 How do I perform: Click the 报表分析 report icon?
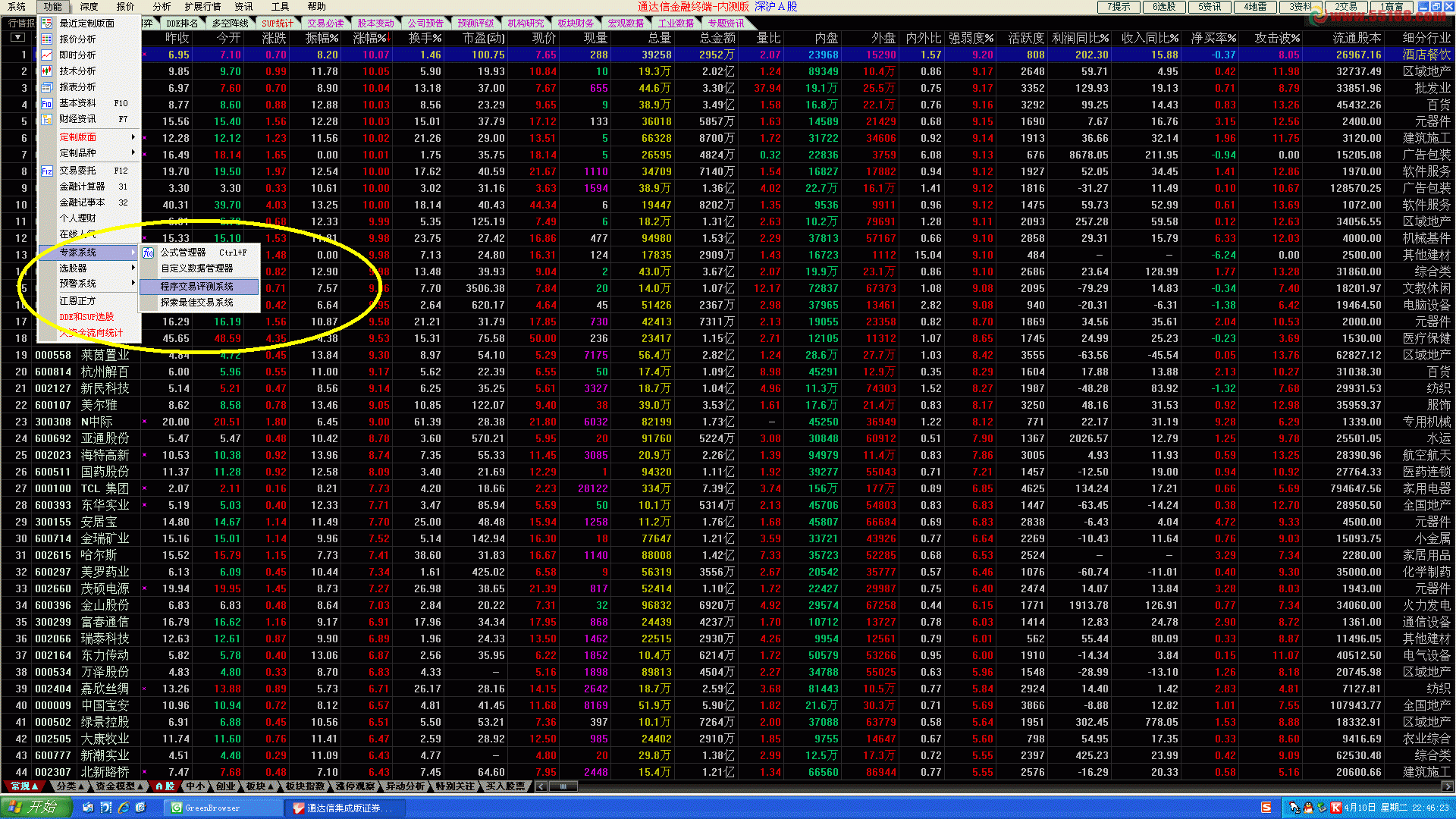(x=46, y=86)
